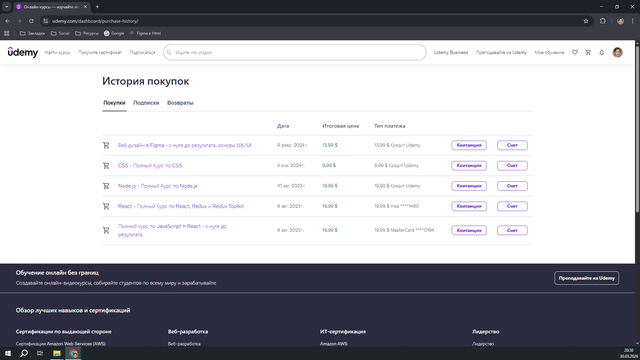Open Квитанция for the Figma course

pyautogui.click(x=469, y=145)
